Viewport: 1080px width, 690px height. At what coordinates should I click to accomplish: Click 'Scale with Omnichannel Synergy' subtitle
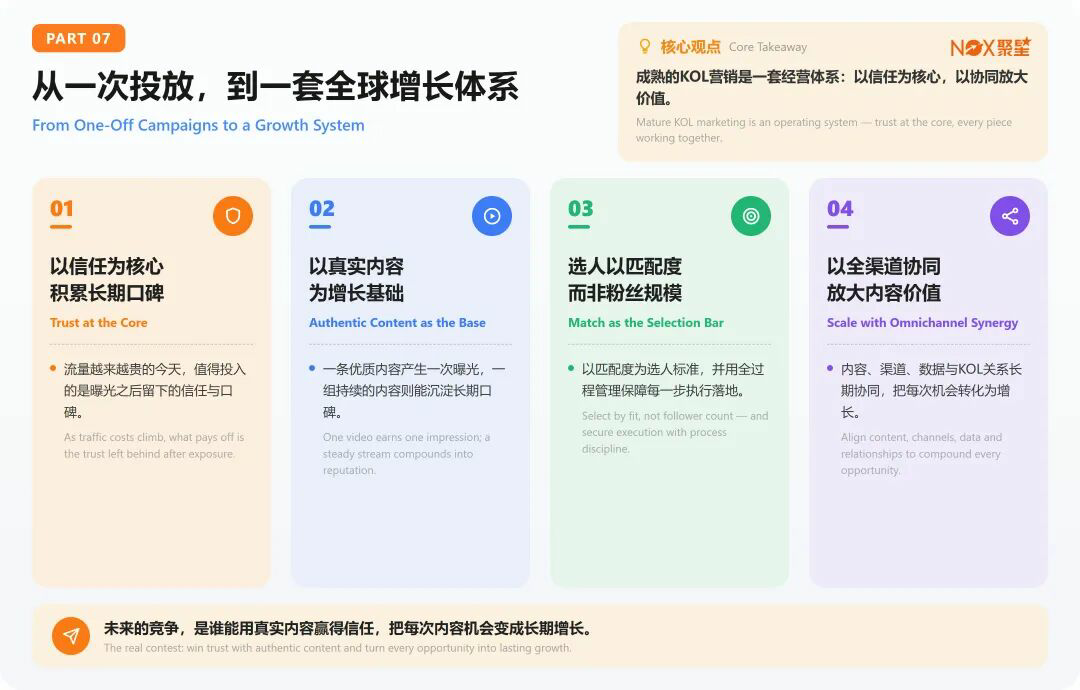pyautogui.click(x=922, y=323)
